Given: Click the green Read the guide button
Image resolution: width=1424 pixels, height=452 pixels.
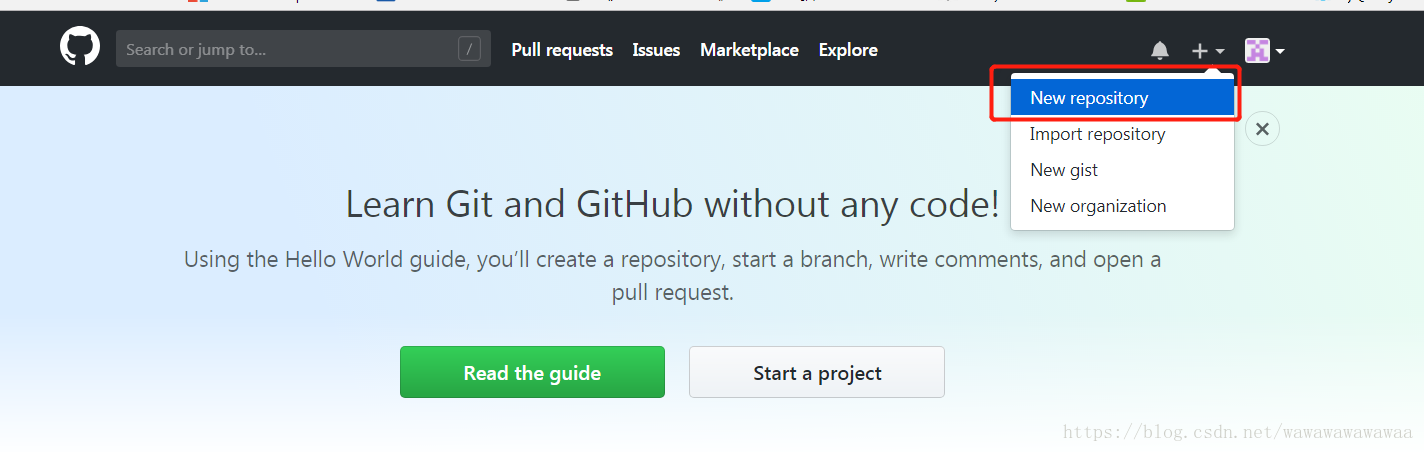Looking at the screenshot, I should coord(532,372).
